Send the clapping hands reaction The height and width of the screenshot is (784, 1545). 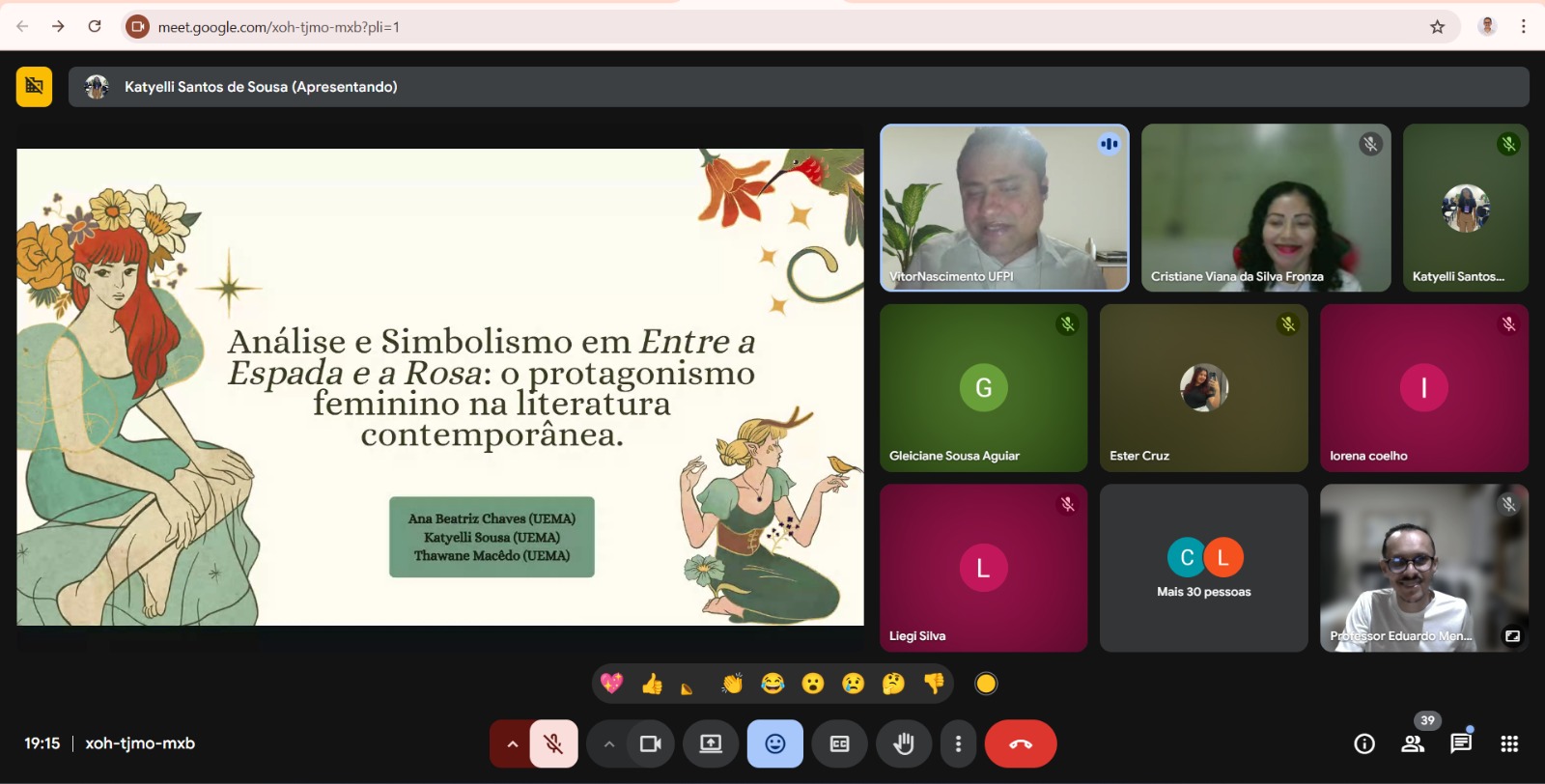click(x=732, y=684)
